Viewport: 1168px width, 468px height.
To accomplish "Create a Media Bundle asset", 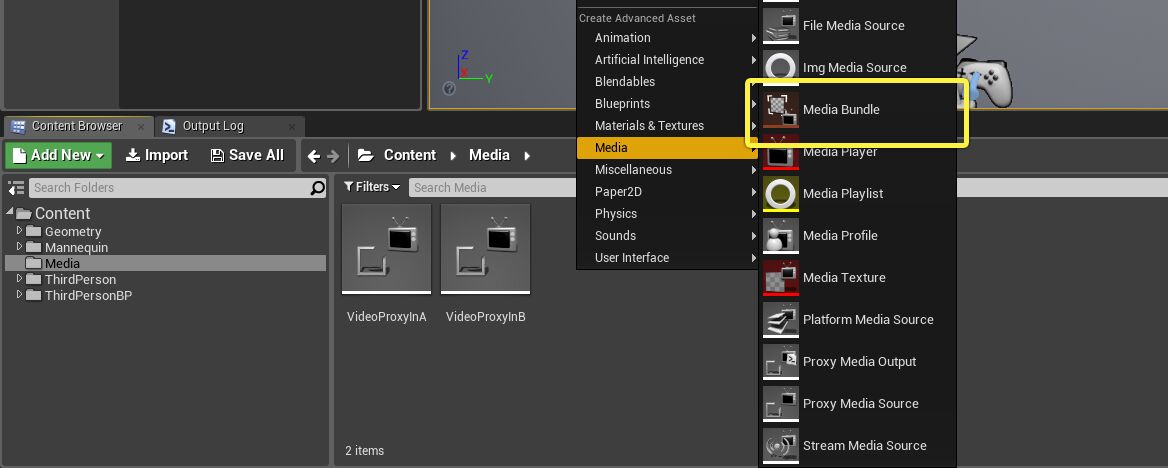I will point(857,110).
